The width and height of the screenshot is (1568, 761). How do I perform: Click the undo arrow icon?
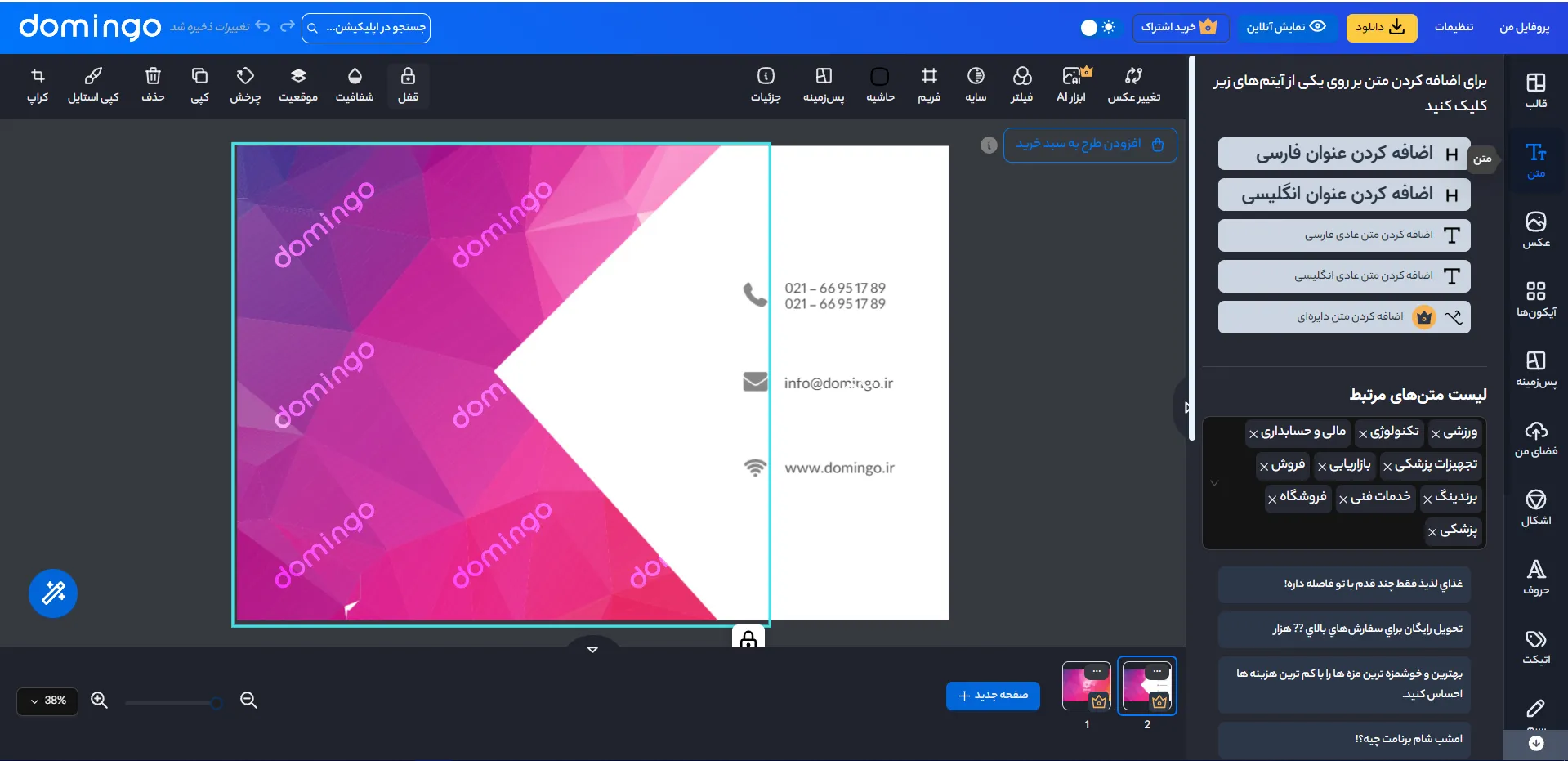[x=262, y=26]
